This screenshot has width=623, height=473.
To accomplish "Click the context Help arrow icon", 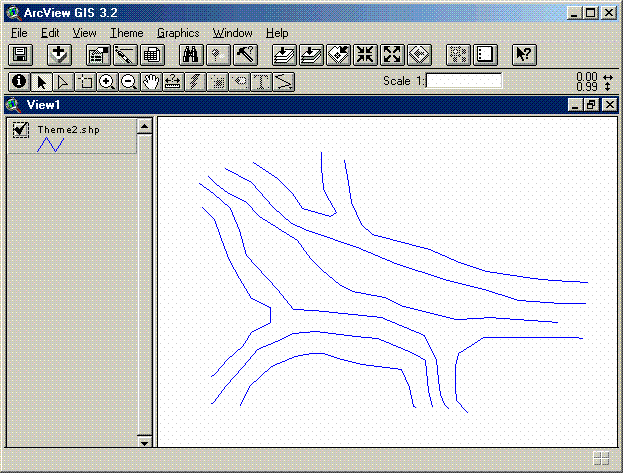I will 524,55.
